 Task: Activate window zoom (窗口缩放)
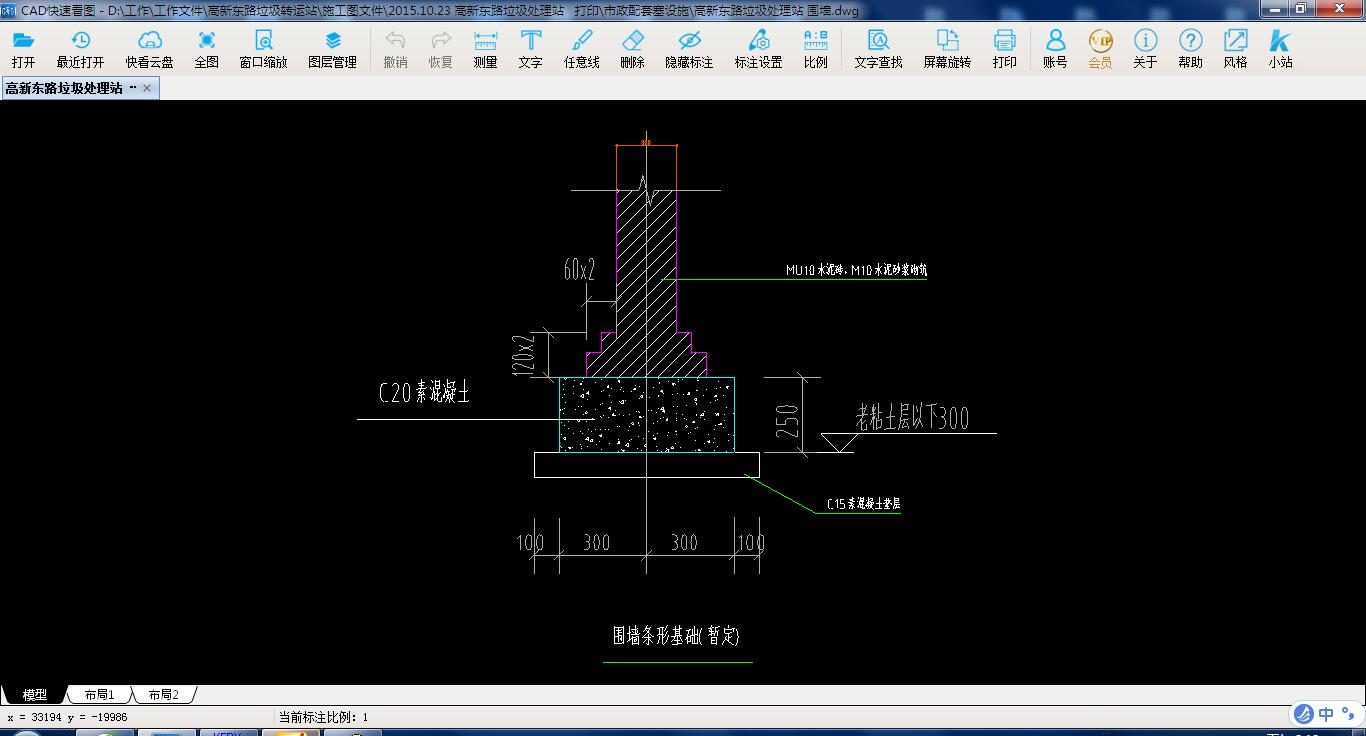click(x=263, y=48)
